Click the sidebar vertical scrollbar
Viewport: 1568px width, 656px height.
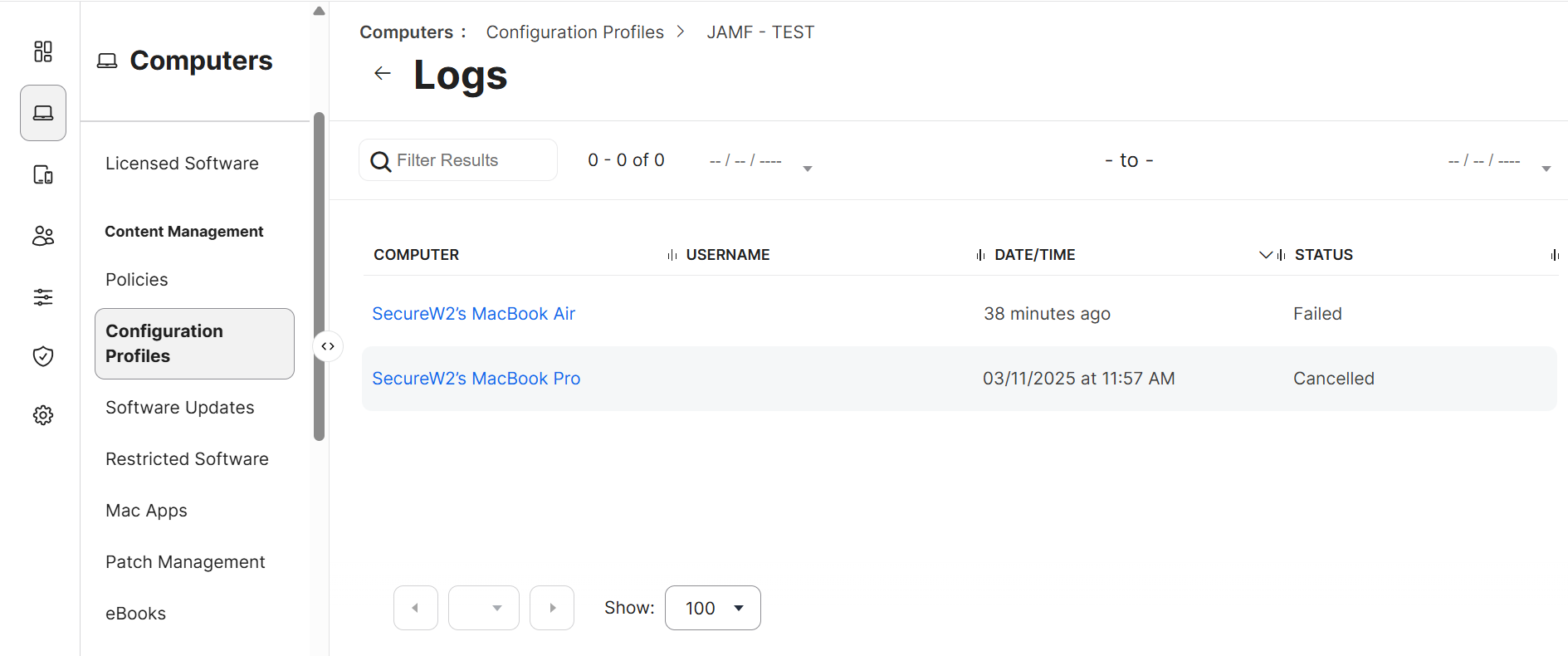tap(319, 274)
